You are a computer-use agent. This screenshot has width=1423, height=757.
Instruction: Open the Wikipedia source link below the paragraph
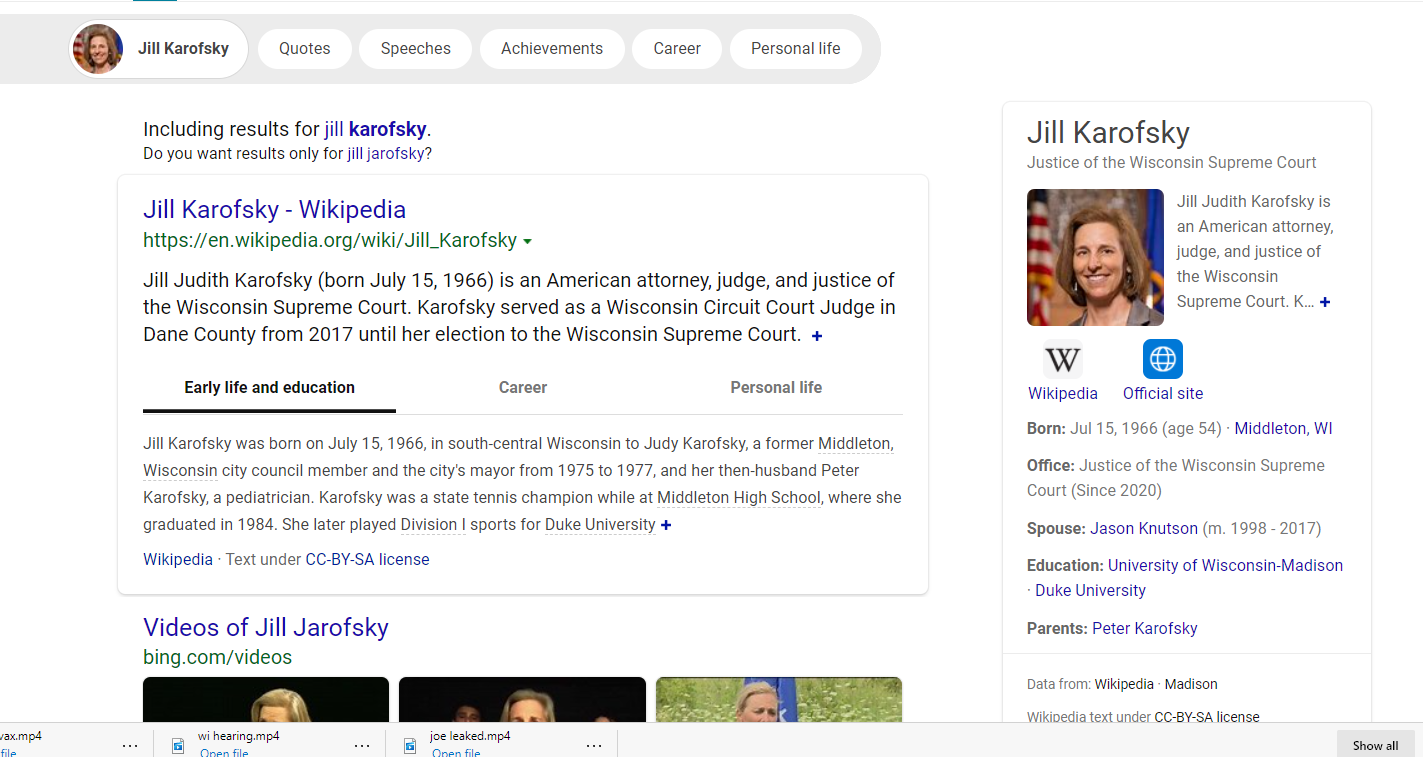(x=178, y=560)
